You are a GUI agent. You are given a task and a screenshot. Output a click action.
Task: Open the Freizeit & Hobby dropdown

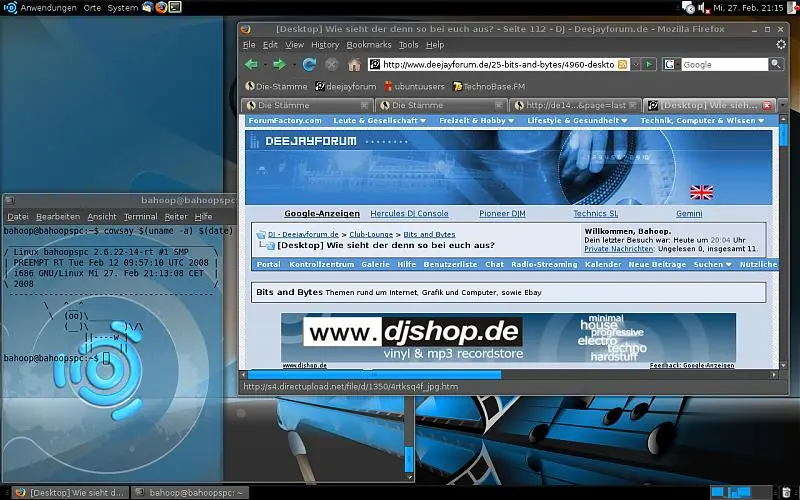coord(476,120)
